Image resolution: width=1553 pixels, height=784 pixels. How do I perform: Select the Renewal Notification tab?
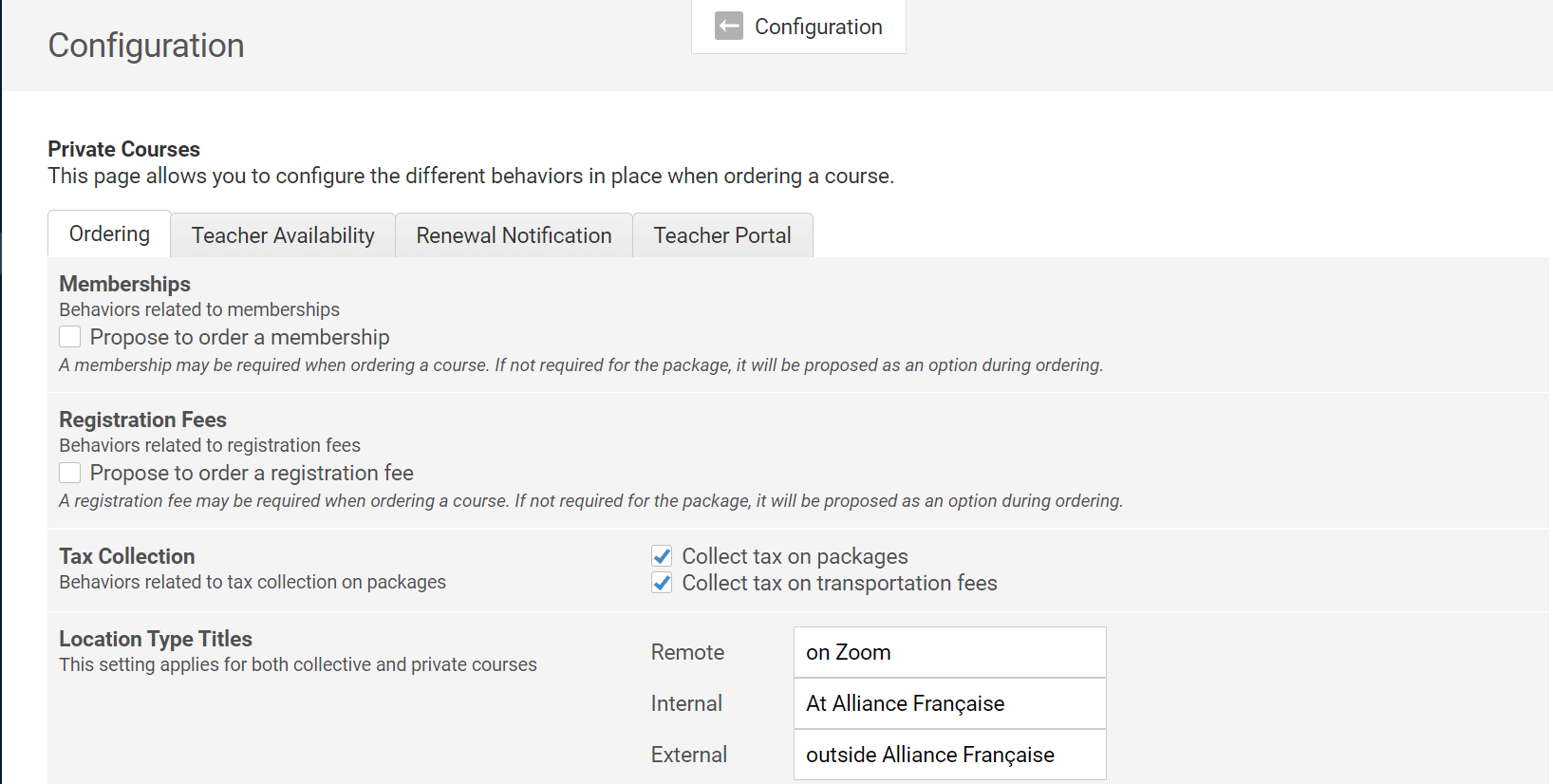click(514, 235)
